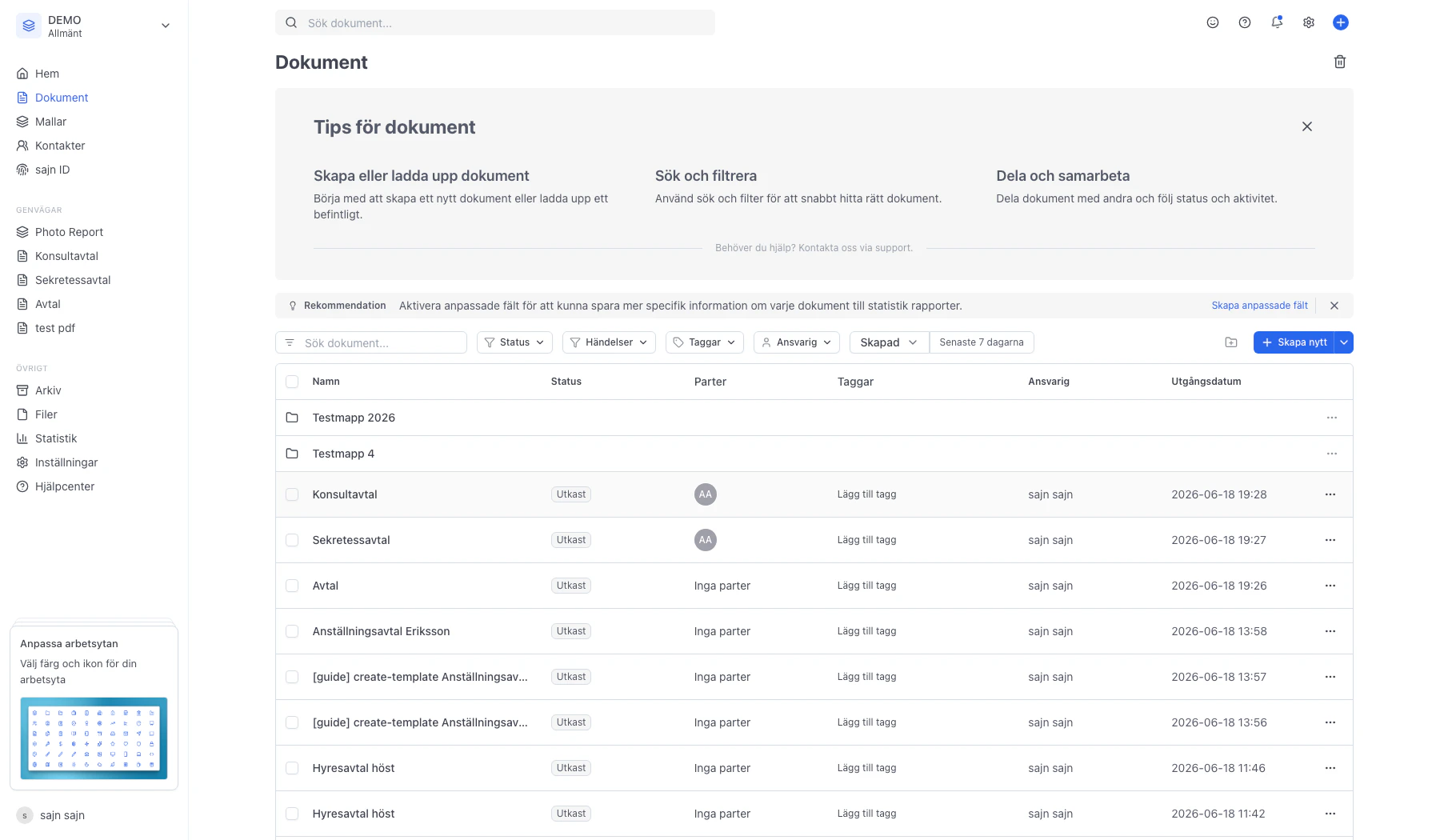Expand the DEMO workspace switcher
The height and width of the screenshot is (840, 1440).
(166, 26)
